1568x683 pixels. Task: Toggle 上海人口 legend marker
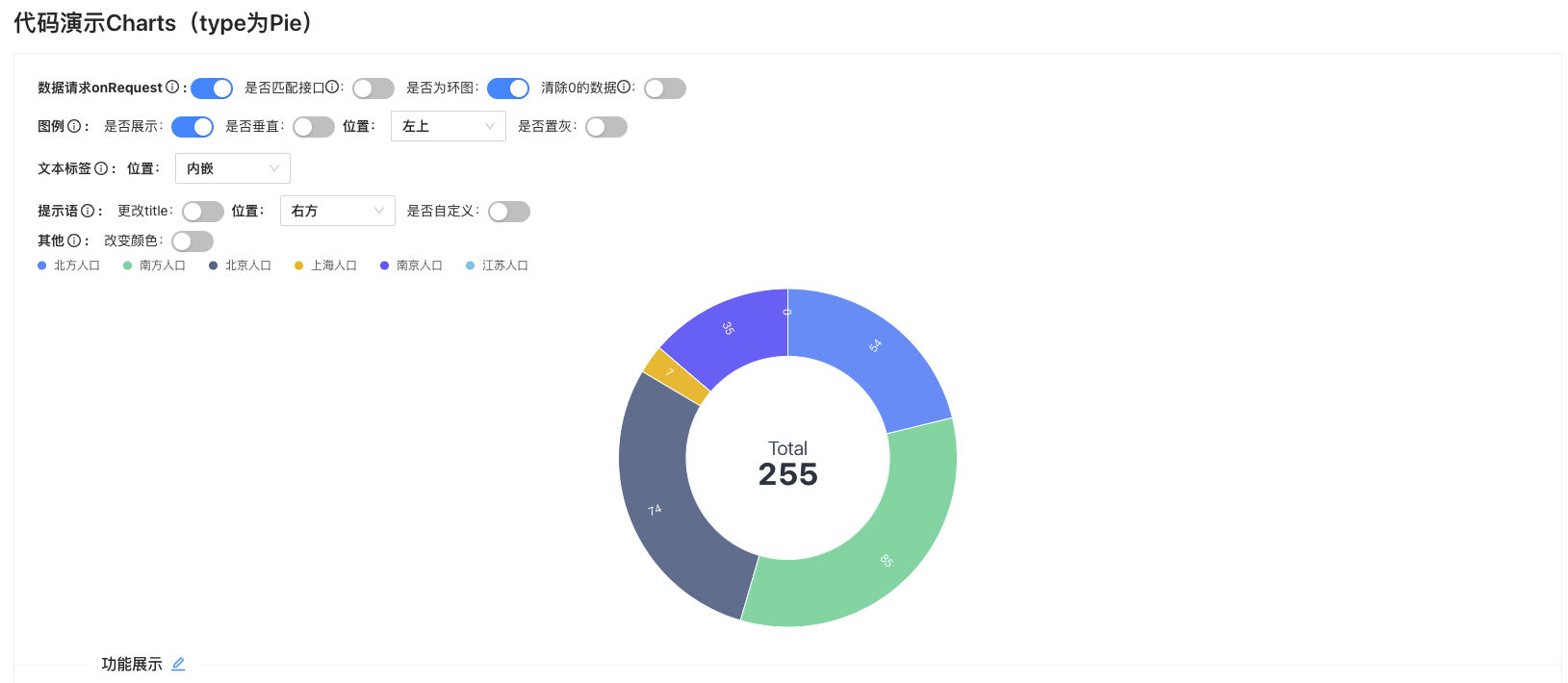point(298,266)
